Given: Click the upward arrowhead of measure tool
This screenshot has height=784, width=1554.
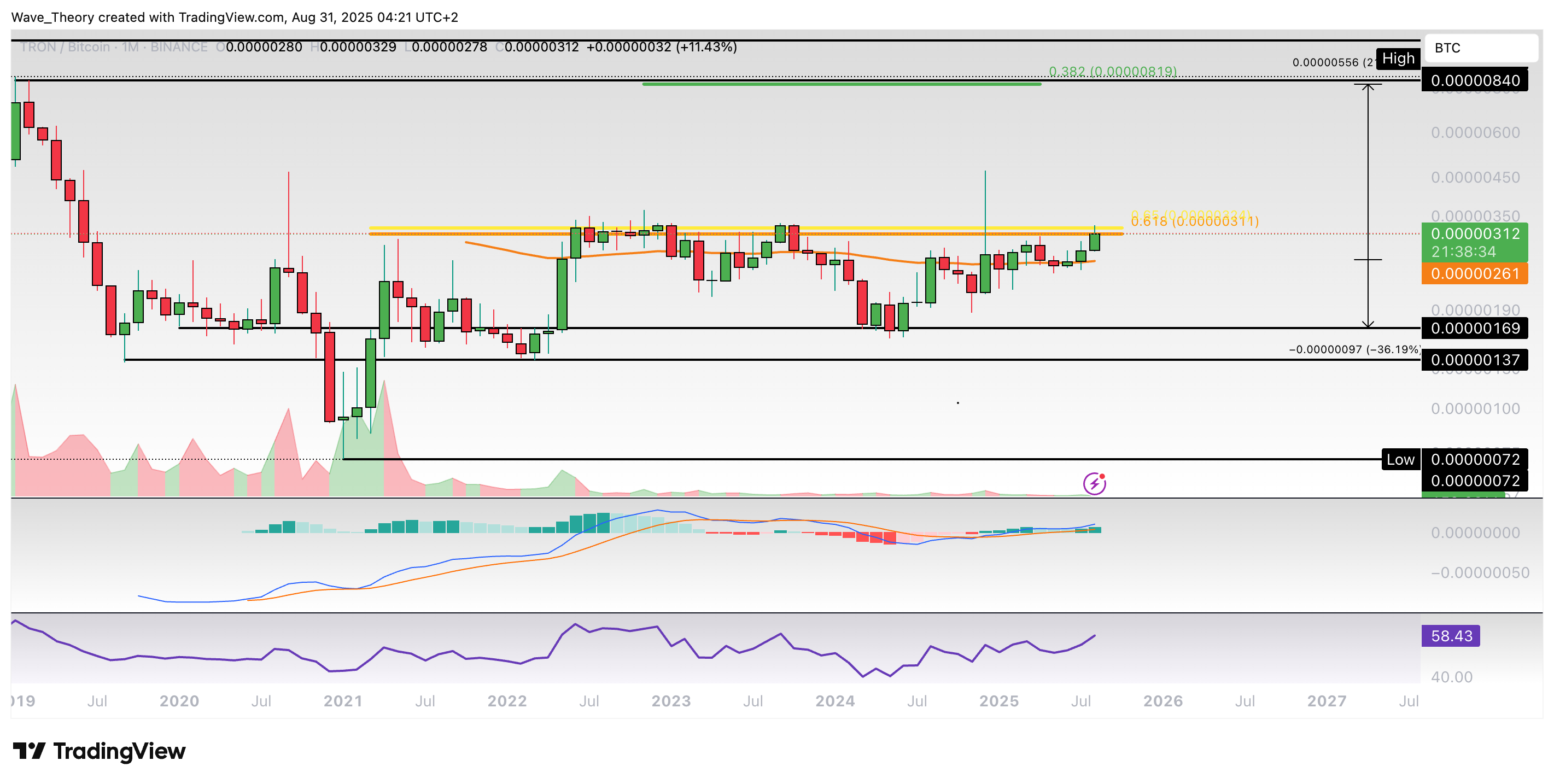Looking at the screenshot, I should click(1368, 87).
